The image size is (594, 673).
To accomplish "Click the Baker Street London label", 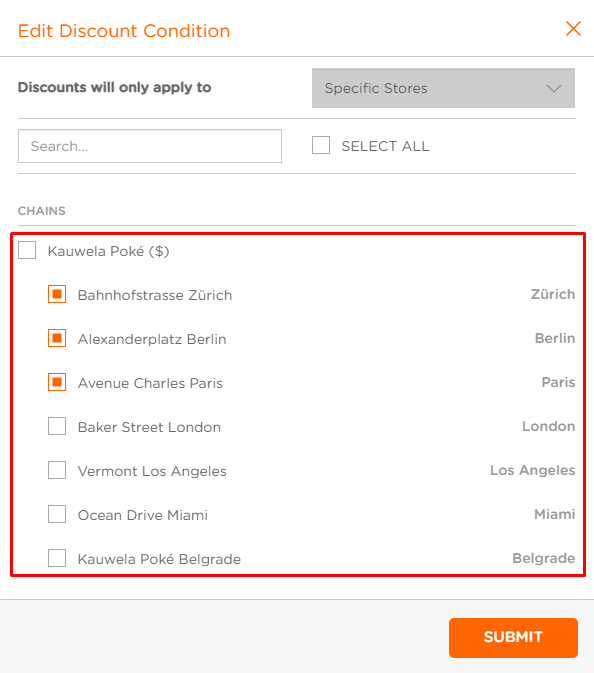I will click(149, 427).
